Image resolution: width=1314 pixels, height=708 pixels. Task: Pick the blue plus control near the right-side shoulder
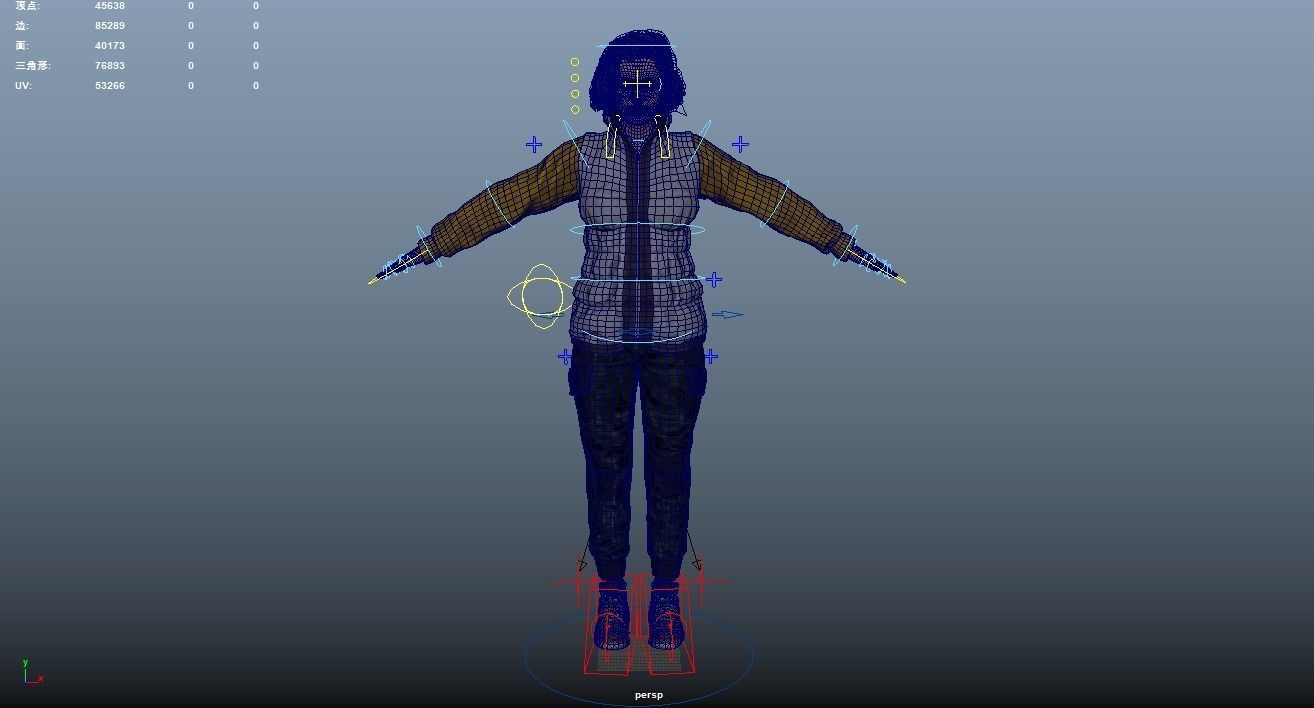740,145
